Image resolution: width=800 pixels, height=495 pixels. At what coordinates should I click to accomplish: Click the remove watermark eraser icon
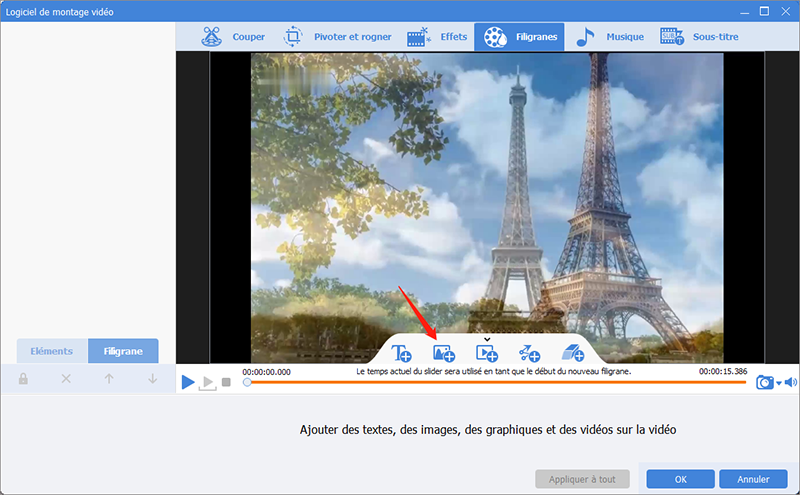[572, 352]
